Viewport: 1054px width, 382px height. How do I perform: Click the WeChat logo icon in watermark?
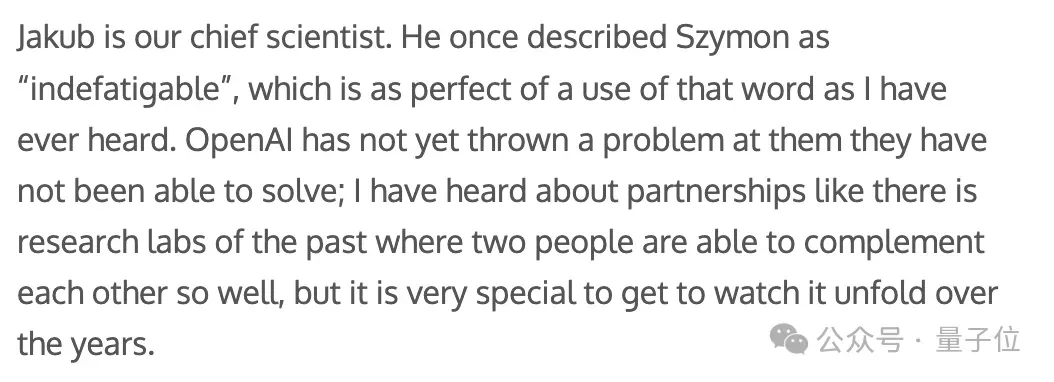788,338
